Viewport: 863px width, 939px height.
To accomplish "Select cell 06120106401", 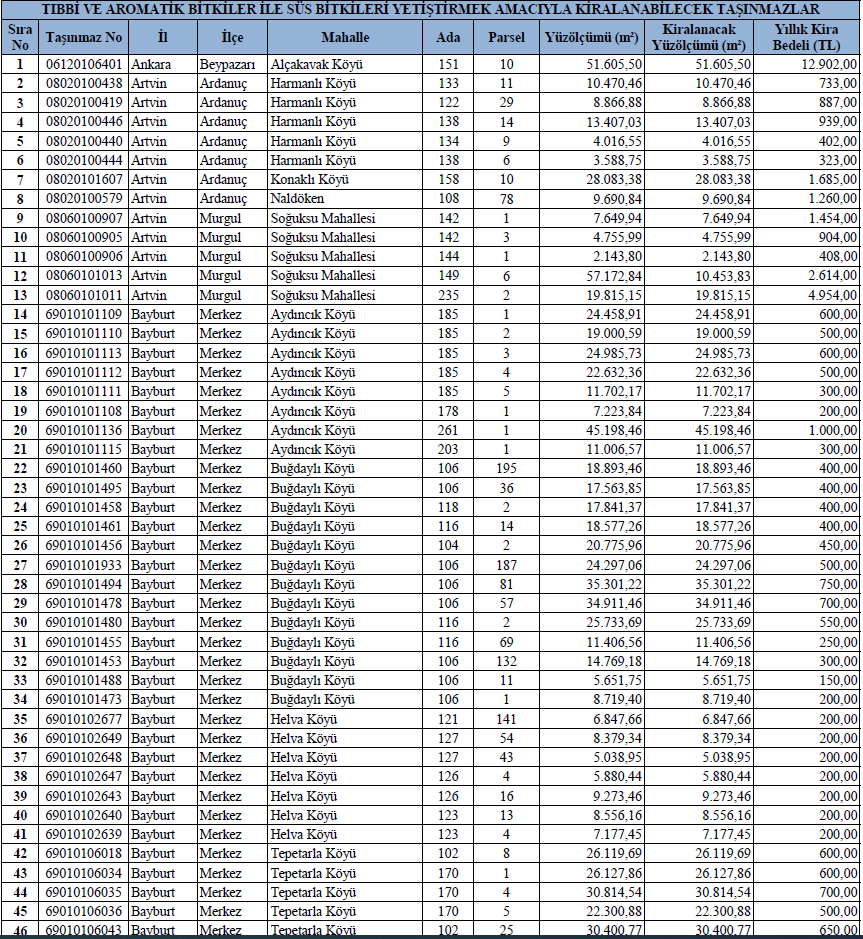I will coord(84,64).
